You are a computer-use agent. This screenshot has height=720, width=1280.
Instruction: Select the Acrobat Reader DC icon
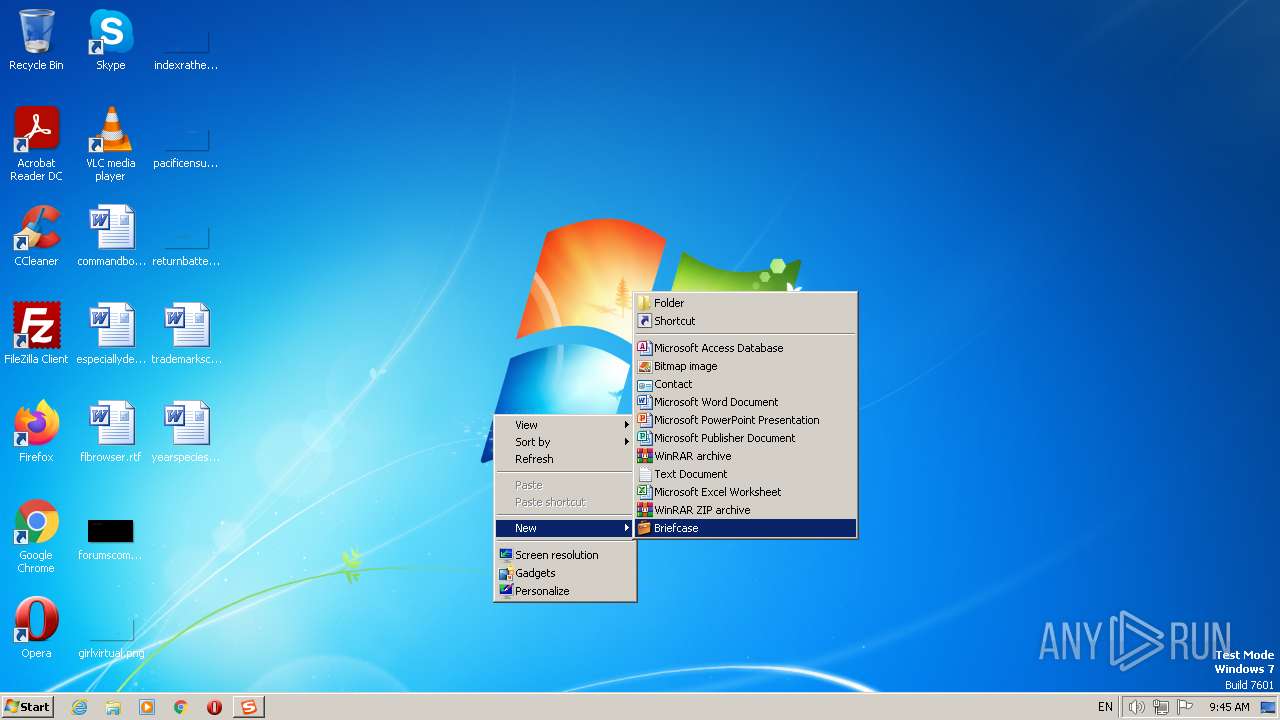(36, 144)
